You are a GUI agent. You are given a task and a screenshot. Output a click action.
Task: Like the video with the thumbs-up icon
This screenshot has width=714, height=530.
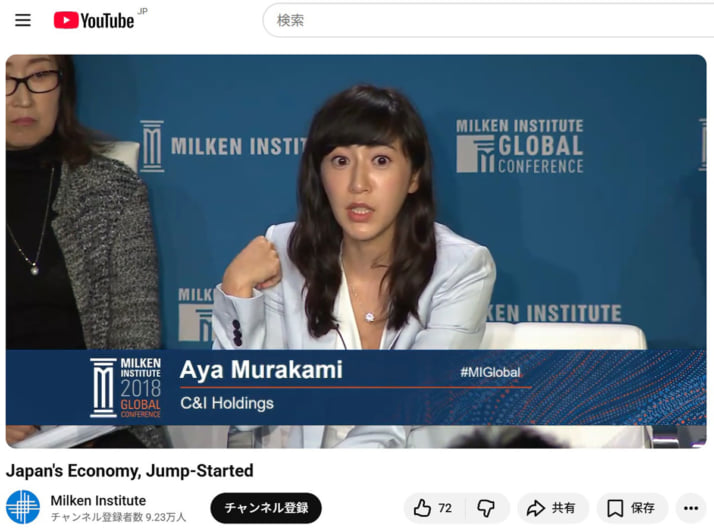click(422, 508)
